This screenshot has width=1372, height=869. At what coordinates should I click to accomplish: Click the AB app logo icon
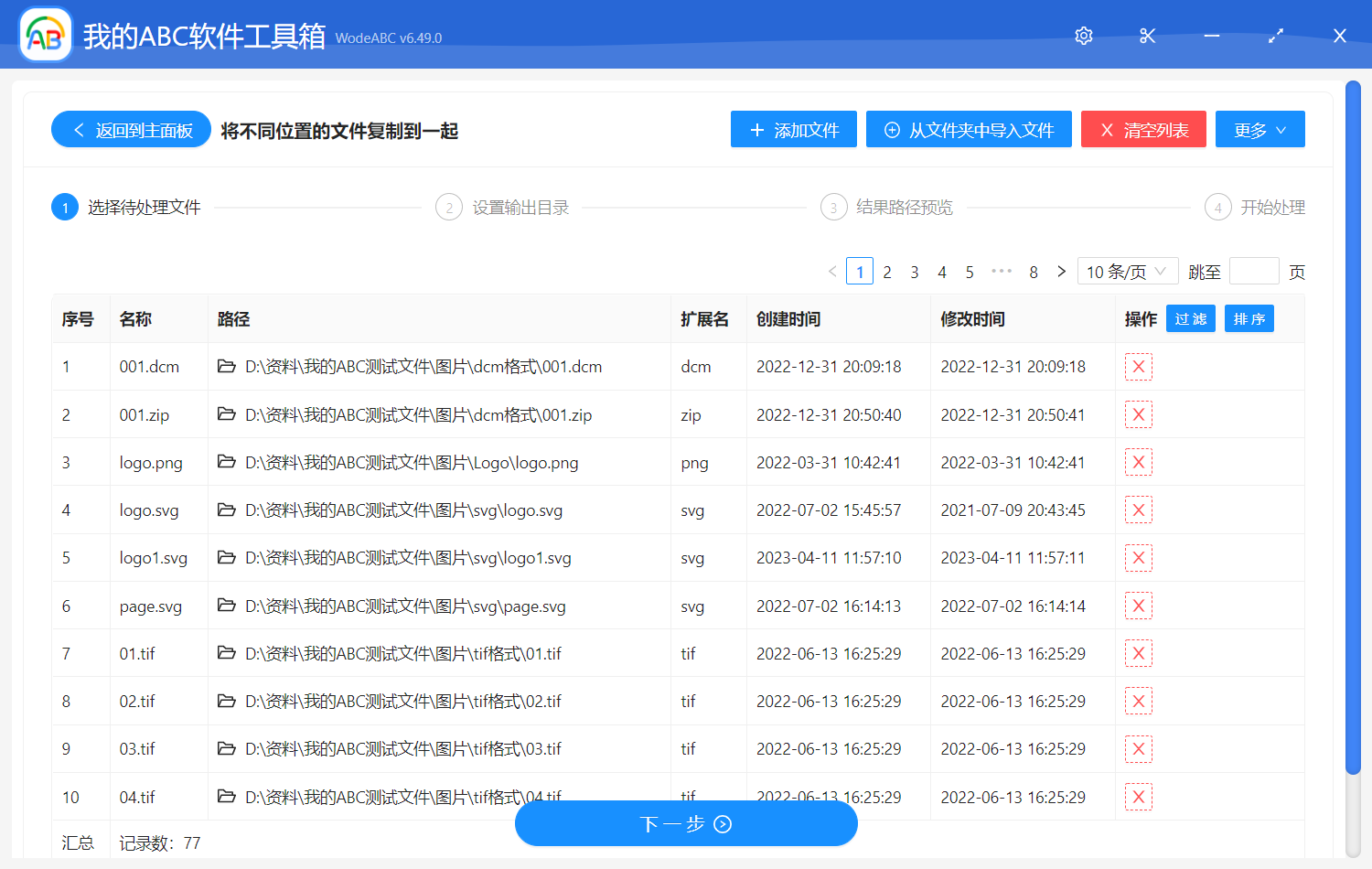(x=45, y=36)
